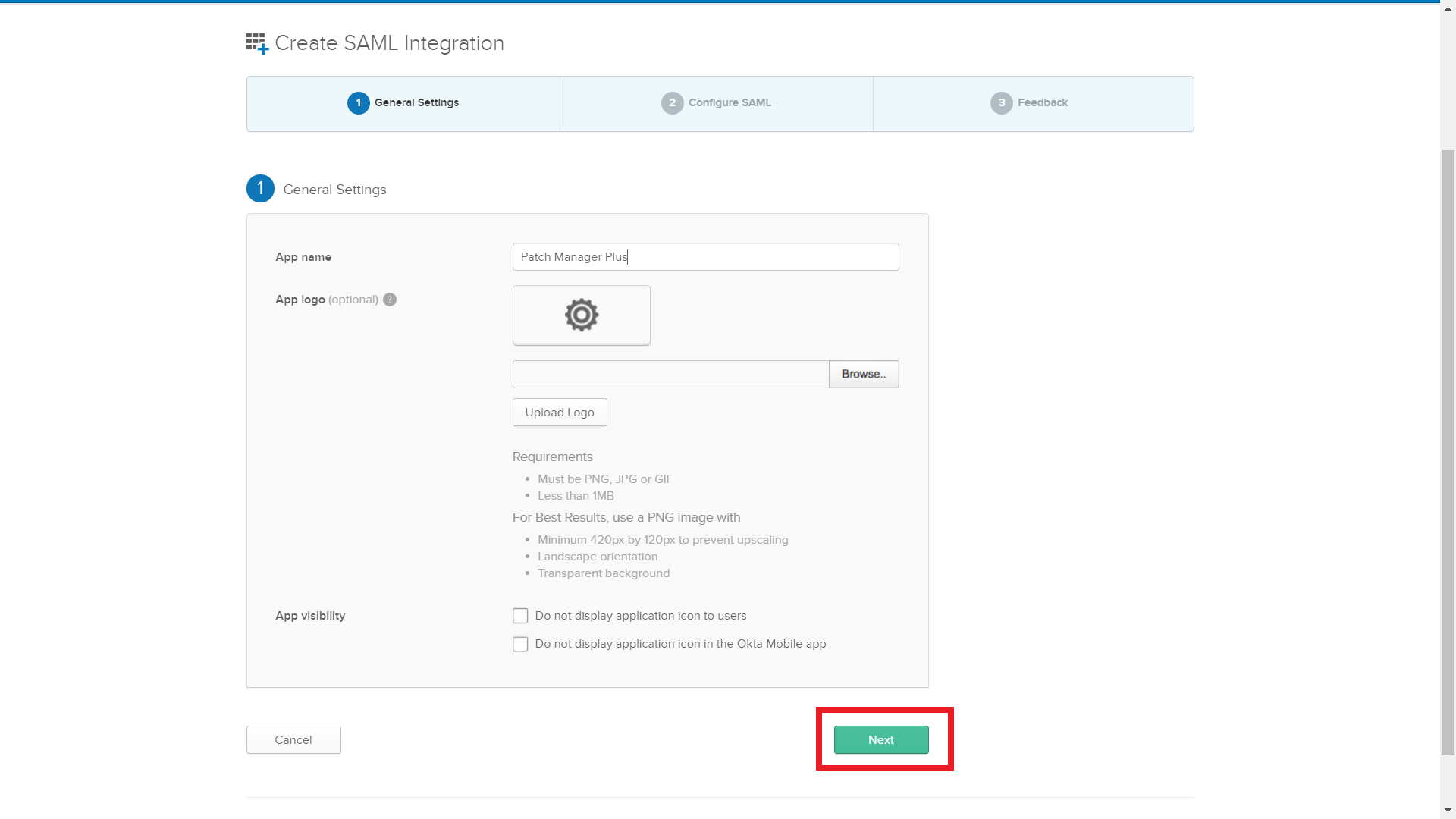Click 'For Best Results, use a PNG image with'

626,517
